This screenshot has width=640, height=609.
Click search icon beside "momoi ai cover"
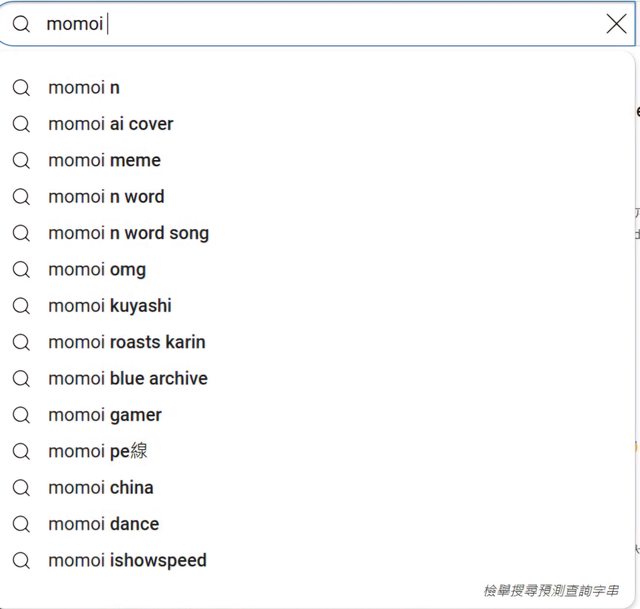pos(21,124)
